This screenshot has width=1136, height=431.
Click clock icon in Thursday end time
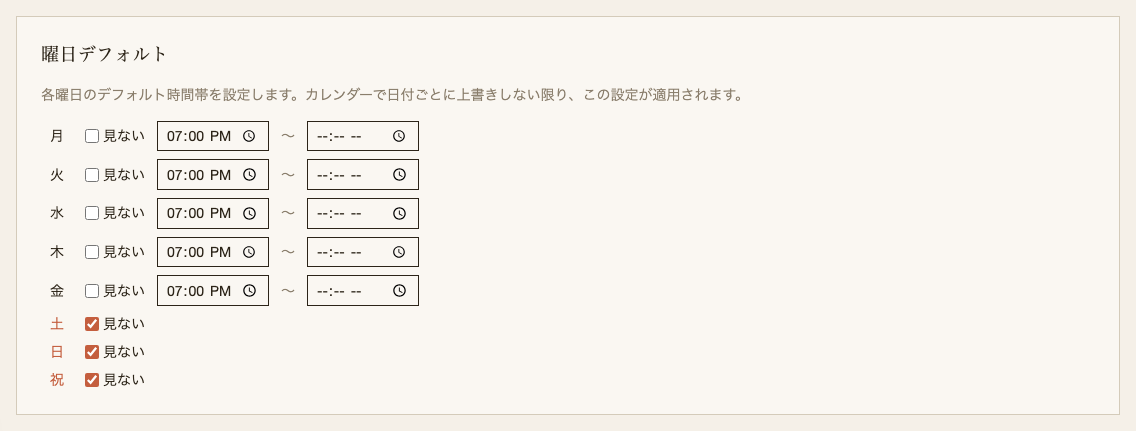399,252
